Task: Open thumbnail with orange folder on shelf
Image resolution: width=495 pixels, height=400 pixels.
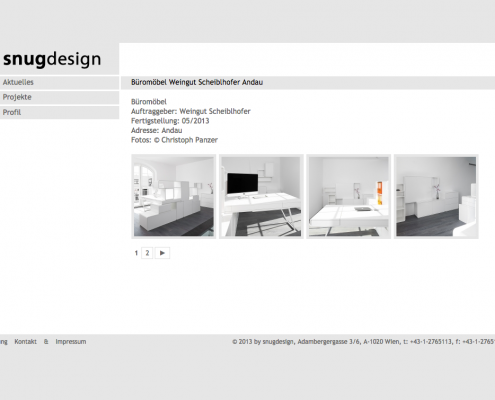Action: [349, 196]
